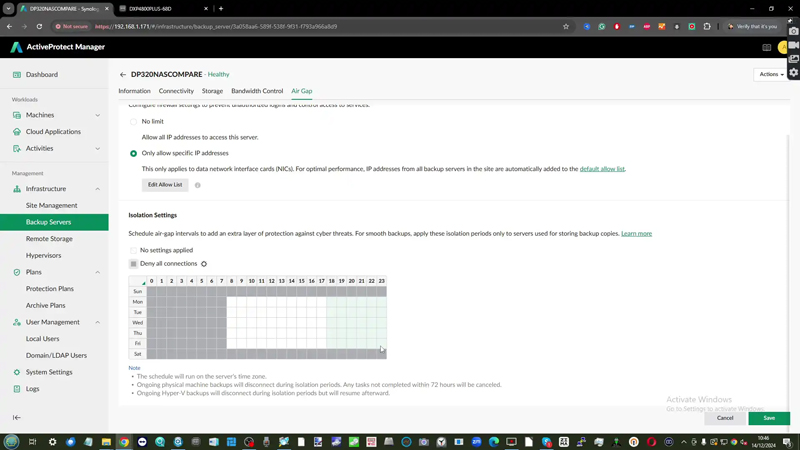Click Tuesday hour 10 schedule cell
Screen dimensions: 800x450
coord(252,312)
